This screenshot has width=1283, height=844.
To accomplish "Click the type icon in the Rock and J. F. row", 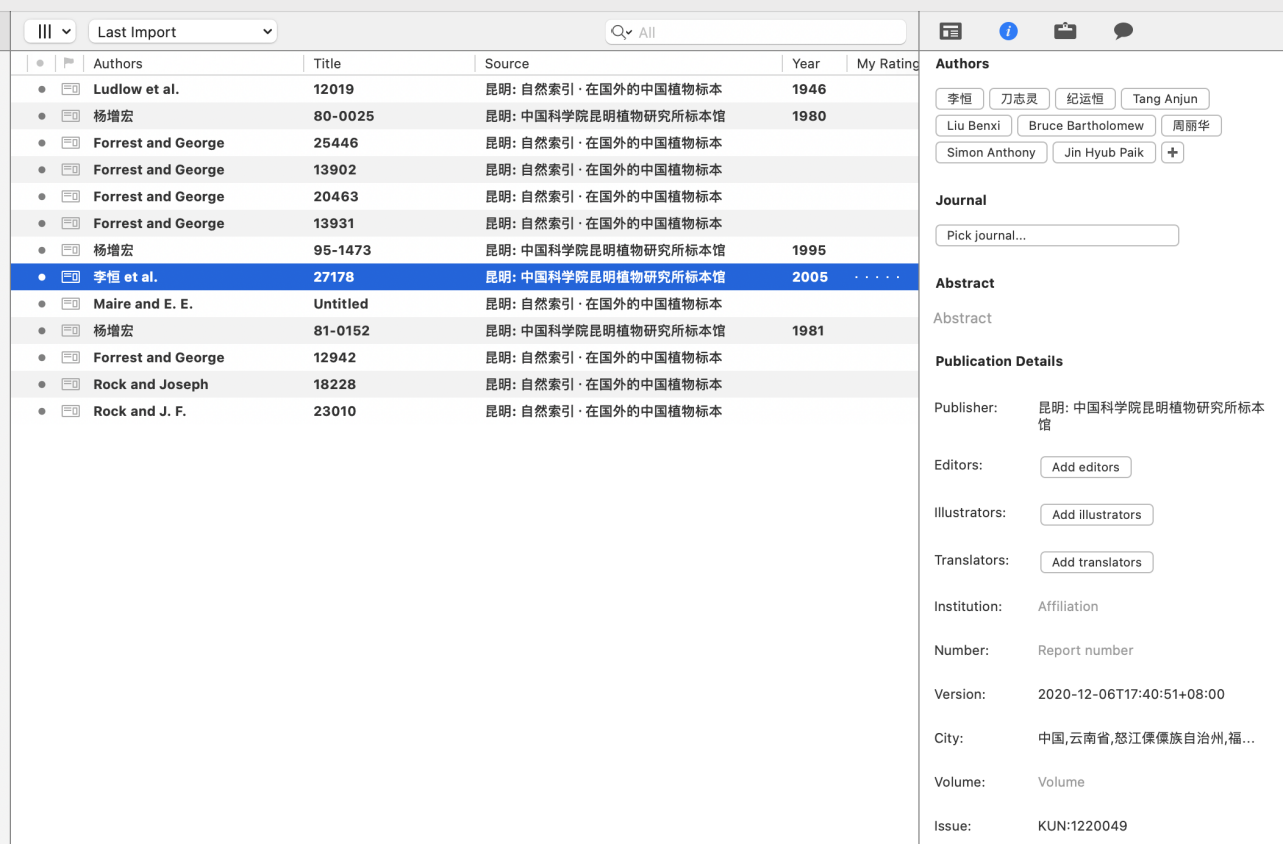I will 70,411.
